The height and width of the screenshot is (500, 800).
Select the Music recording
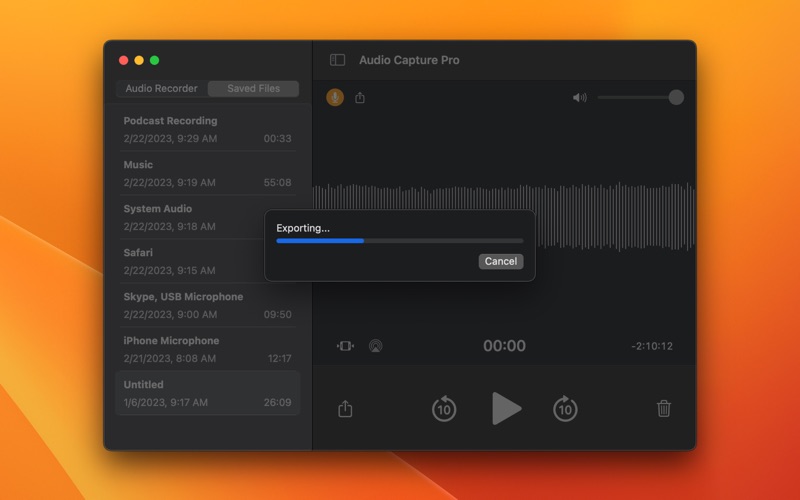coord(207,173)
